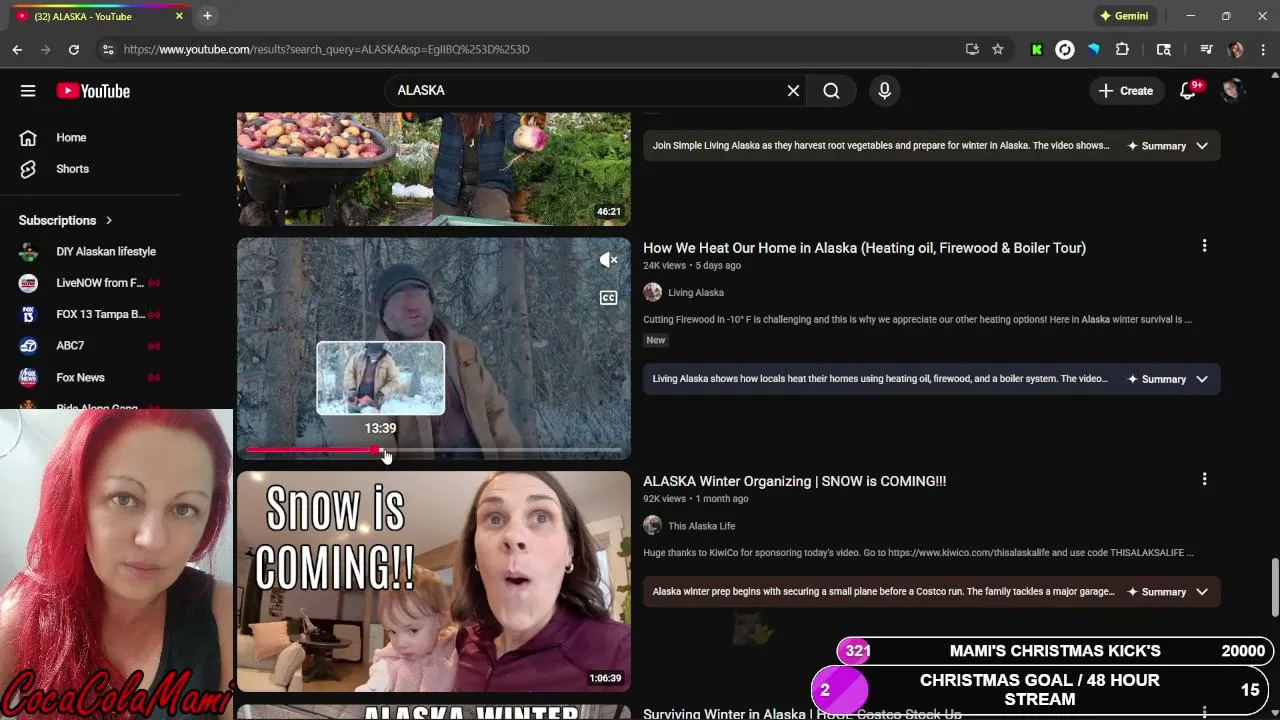
Task: Click the page vertical scrollbar thumb
Action: [1274, 588]
